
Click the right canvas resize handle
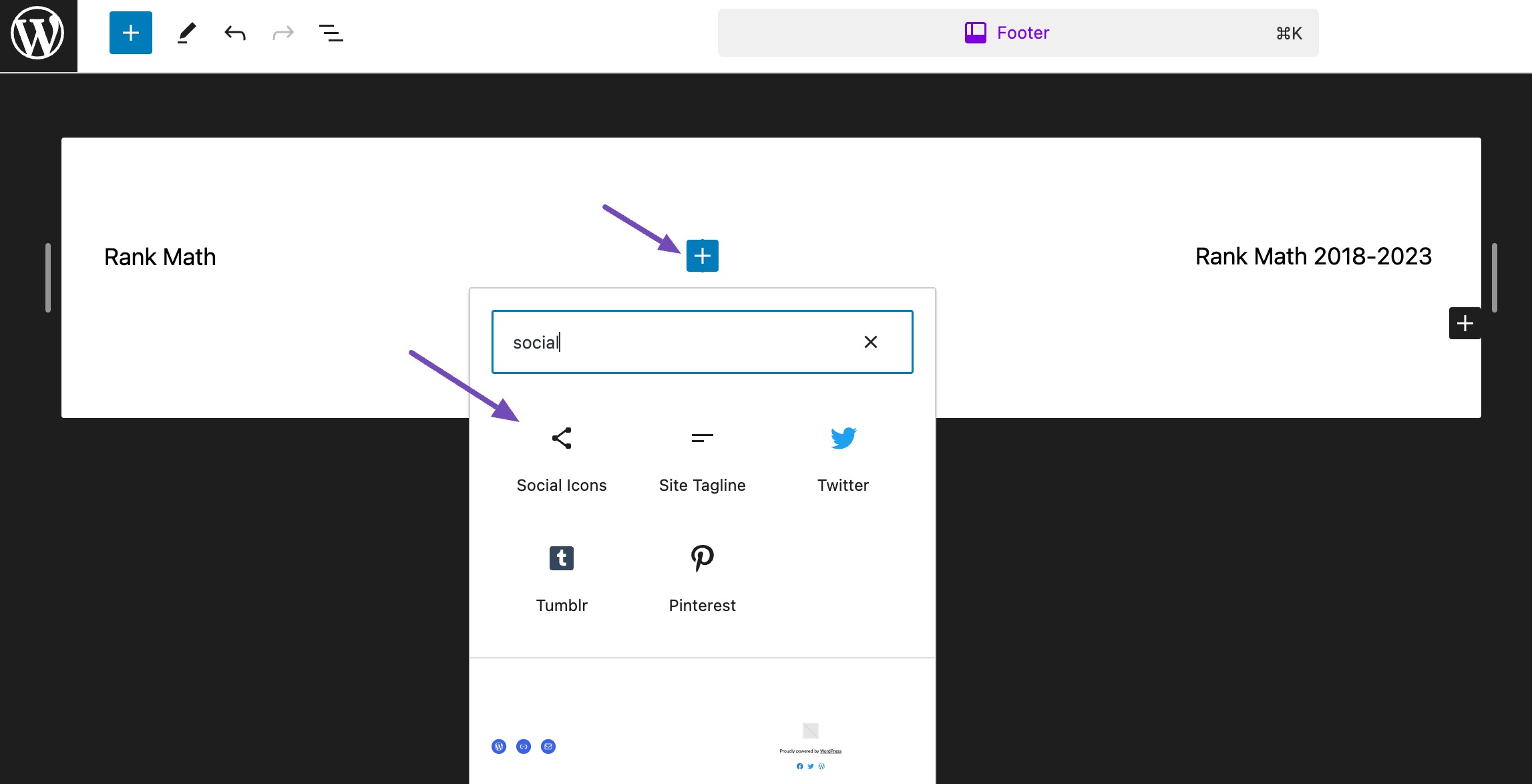[1495, 277]
